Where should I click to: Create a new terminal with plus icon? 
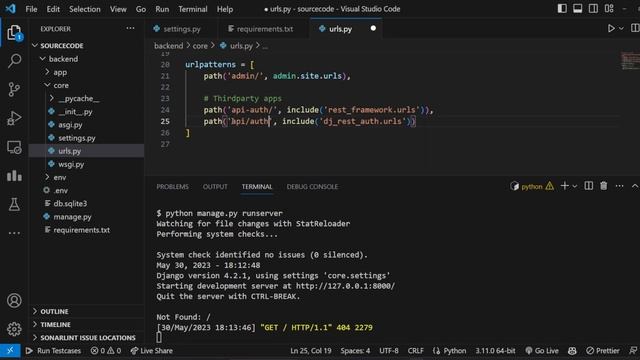point(564,186)
